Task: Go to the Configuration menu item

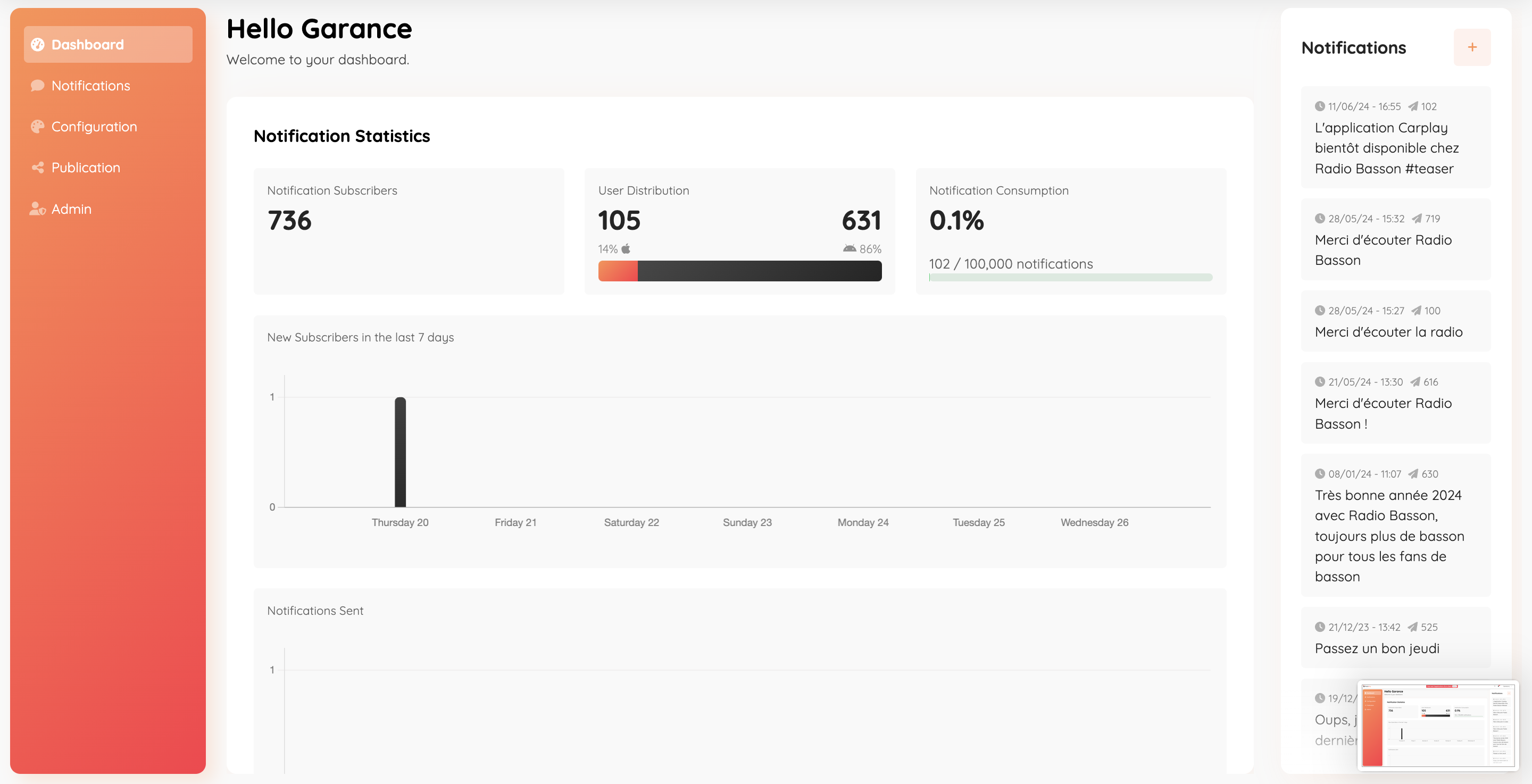Action: pos(94,127)
